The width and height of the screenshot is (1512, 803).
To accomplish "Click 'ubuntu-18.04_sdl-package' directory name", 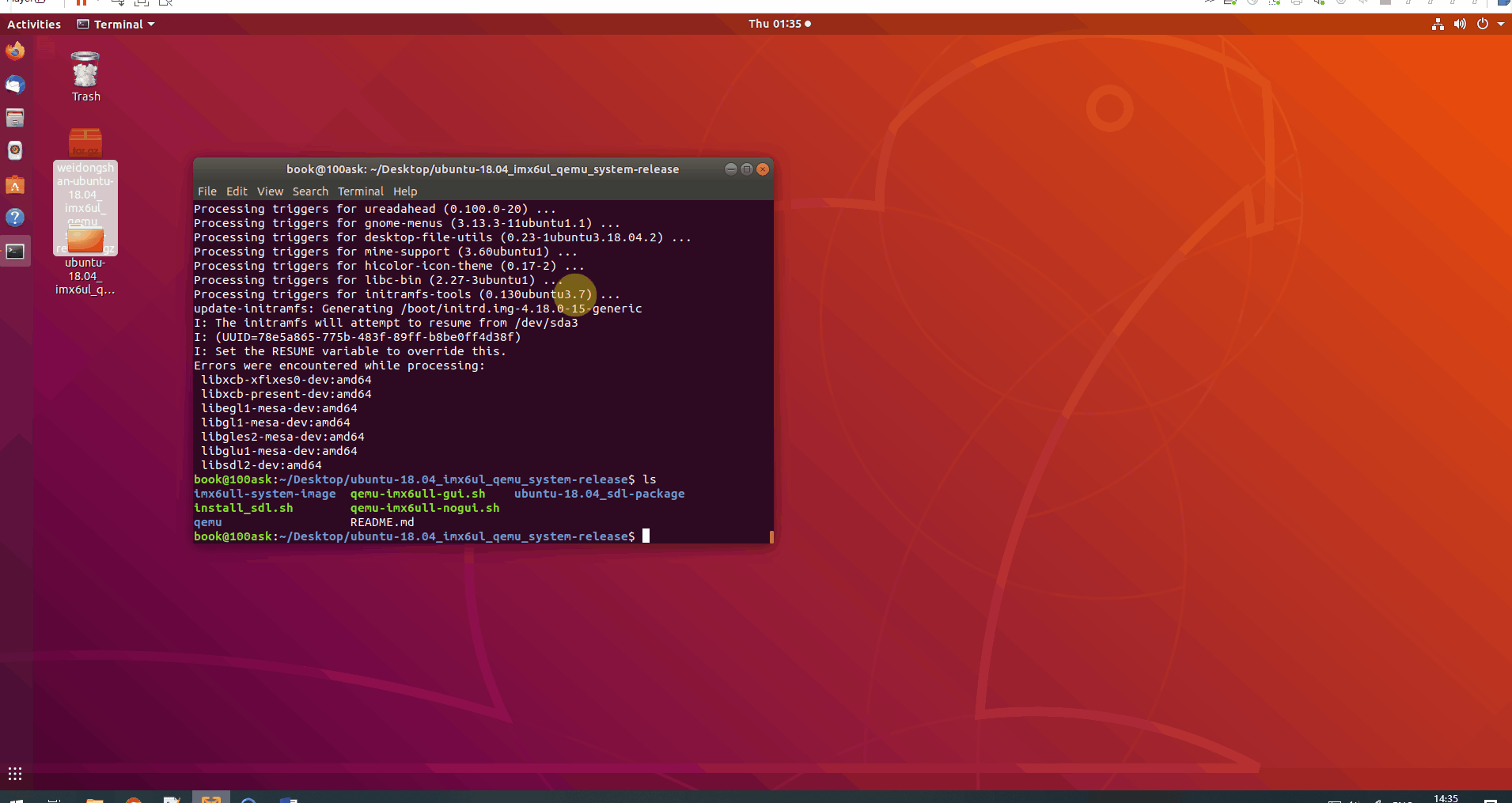I will click(600, 494).
